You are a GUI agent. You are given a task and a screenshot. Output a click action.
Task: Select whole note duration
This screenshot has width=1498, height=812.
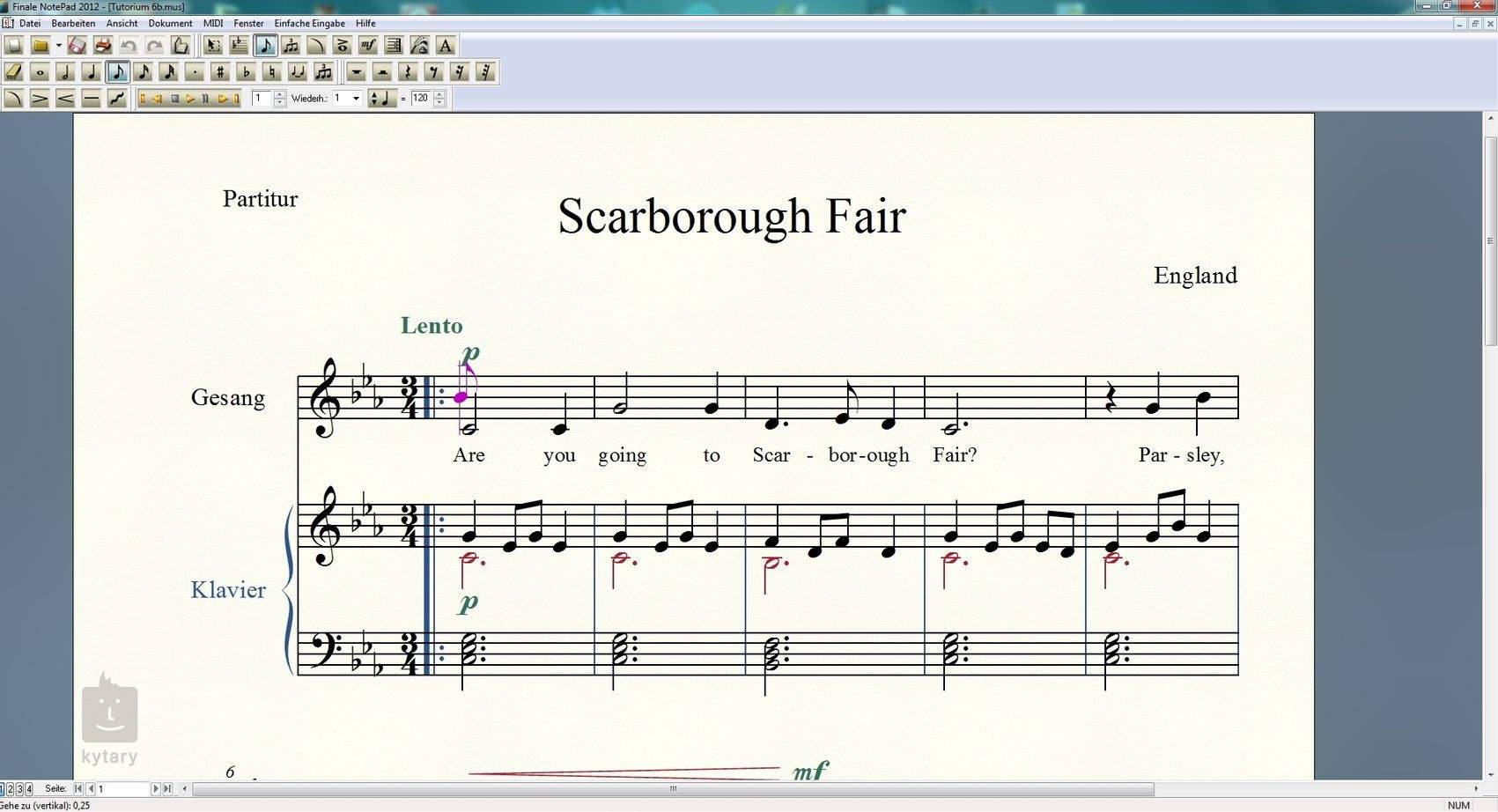click(40, 72)
